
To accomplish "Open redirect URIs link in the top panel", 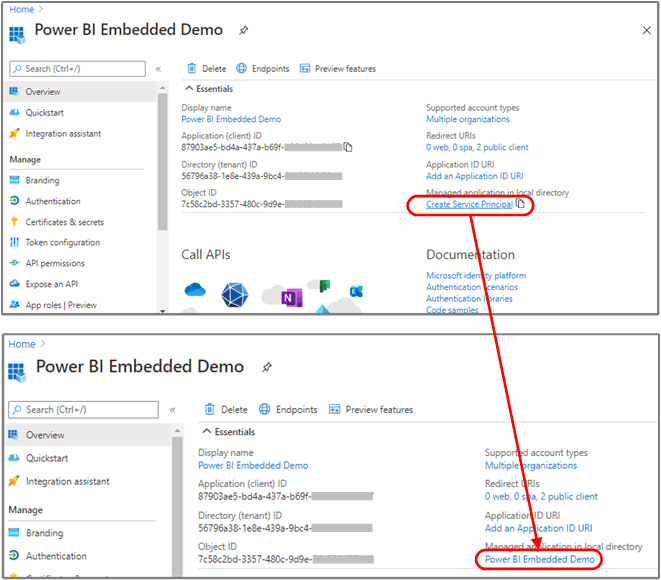I will tap(477, 147).
